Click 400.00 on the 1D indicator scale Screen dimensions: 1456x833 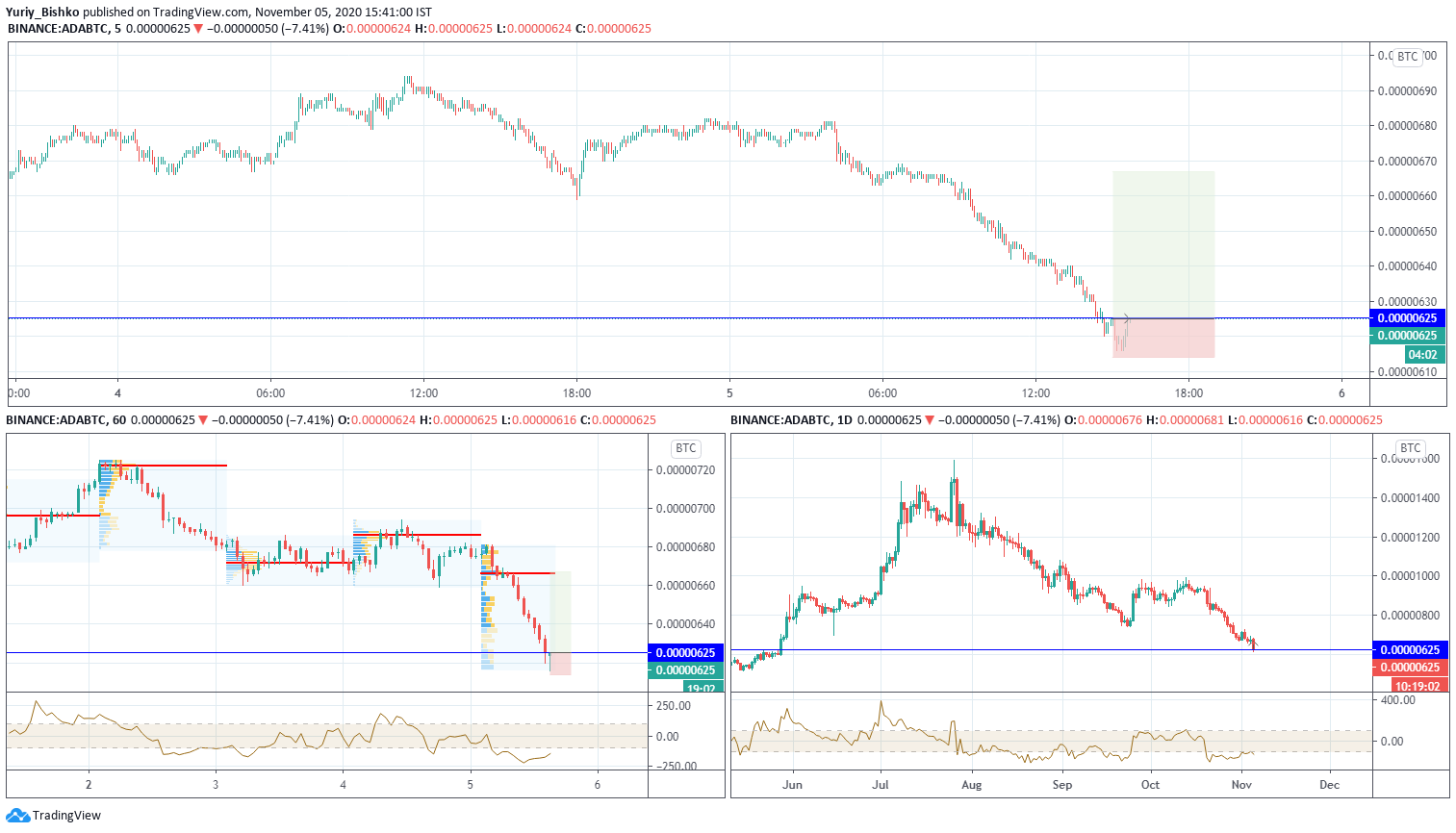tap(1398, 700)
